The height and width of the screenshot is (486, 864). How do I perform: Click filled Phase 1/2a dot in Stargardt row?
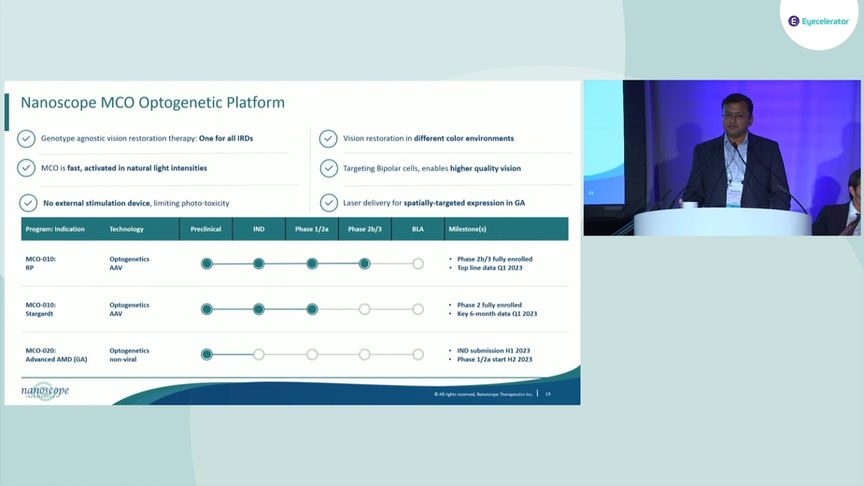tap(312, 309)
